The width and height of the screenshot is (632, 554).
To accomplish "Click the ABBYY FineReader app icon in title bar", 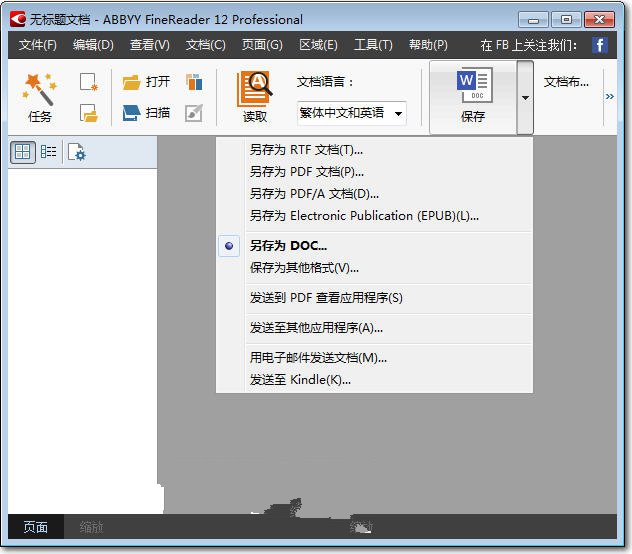I will 18,19.
